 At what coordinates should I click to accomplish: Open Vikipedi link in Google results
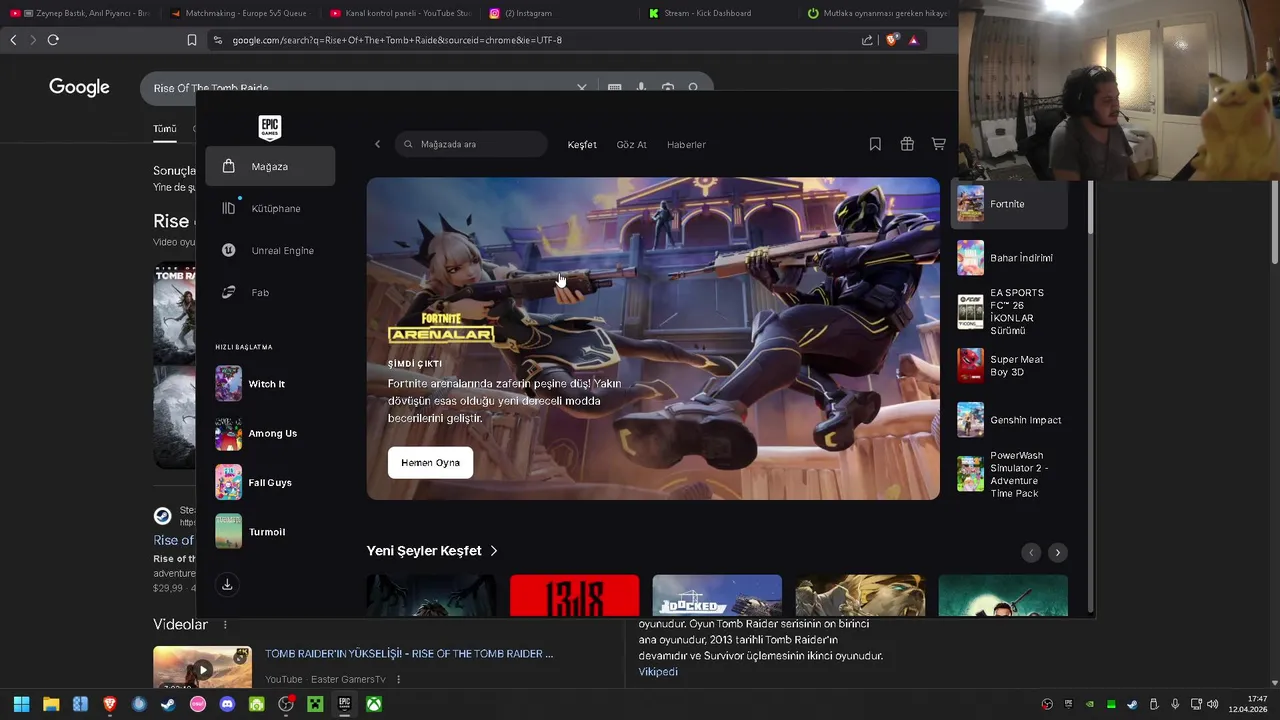pos(658,672)
